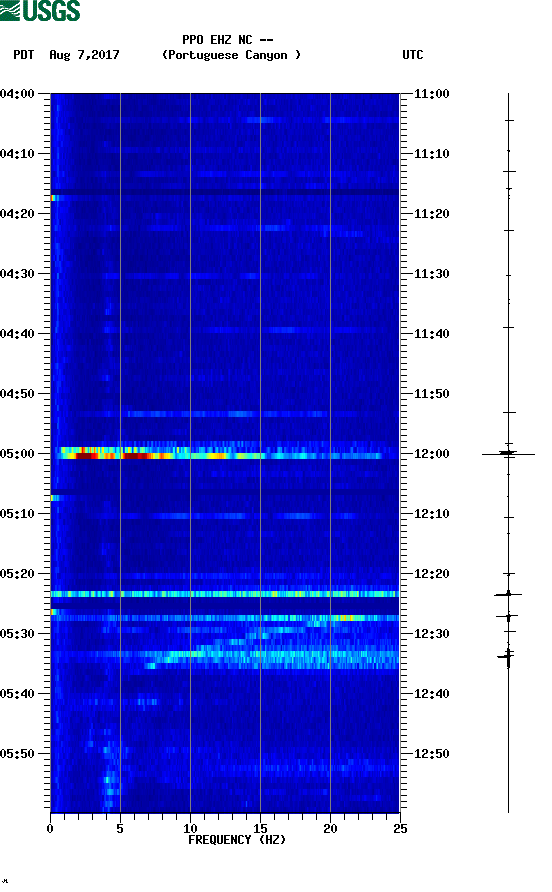Image resolution: width=552 pixels, height=892 pixels.
Task: Click the 04:10 PDT time label
Action: pyautogui.click(x=17, y=154)
